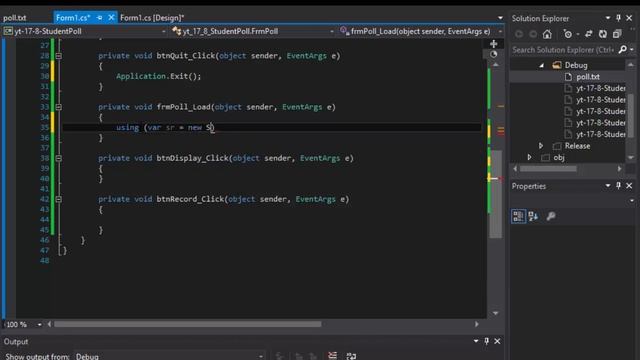Open the yt_17_8_StudentPoll.FrmPoll class dropdown
The height and width of the screenshot is (360, 640).
(331, 31)
